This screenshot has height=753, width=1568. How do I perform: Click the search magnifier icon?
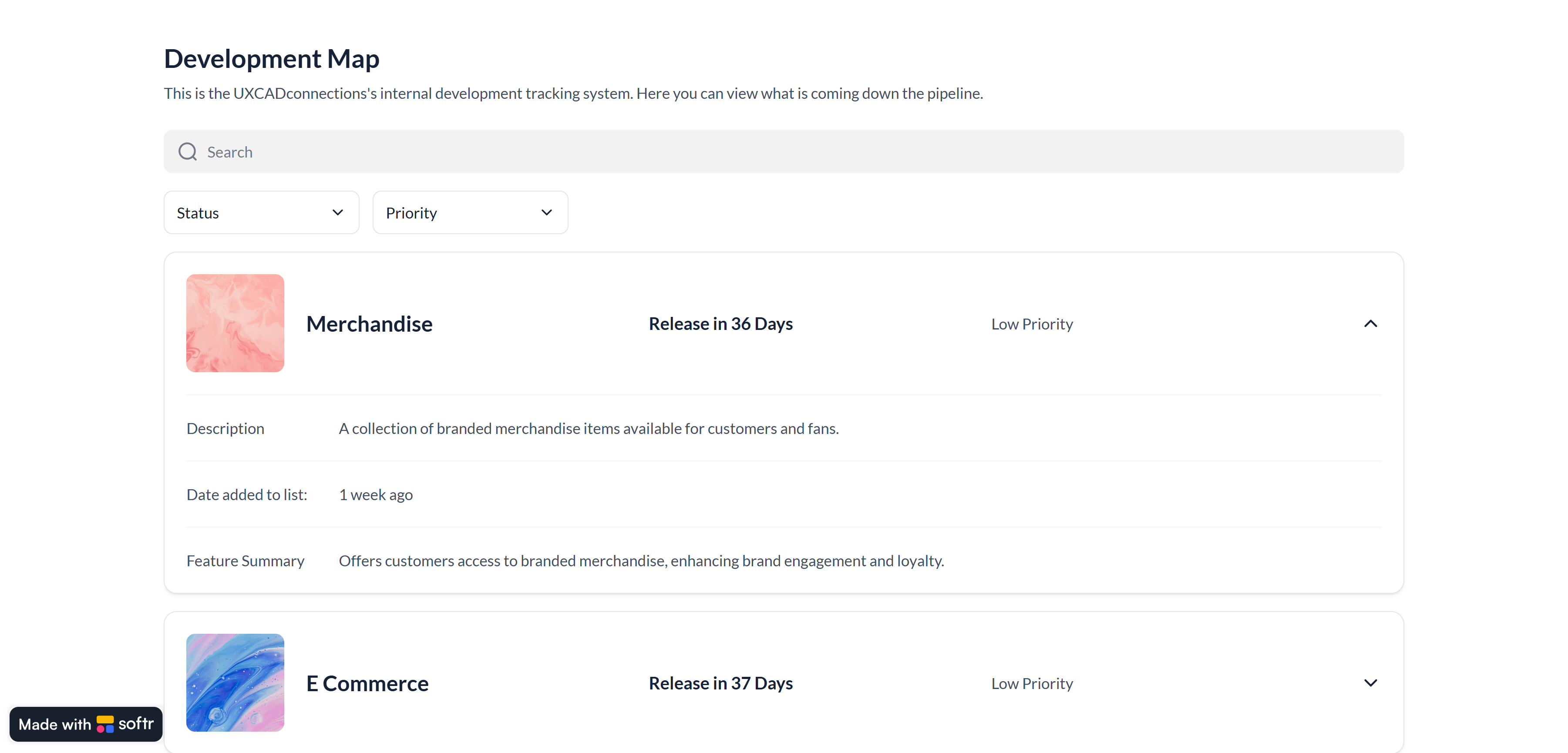[188, 151]
